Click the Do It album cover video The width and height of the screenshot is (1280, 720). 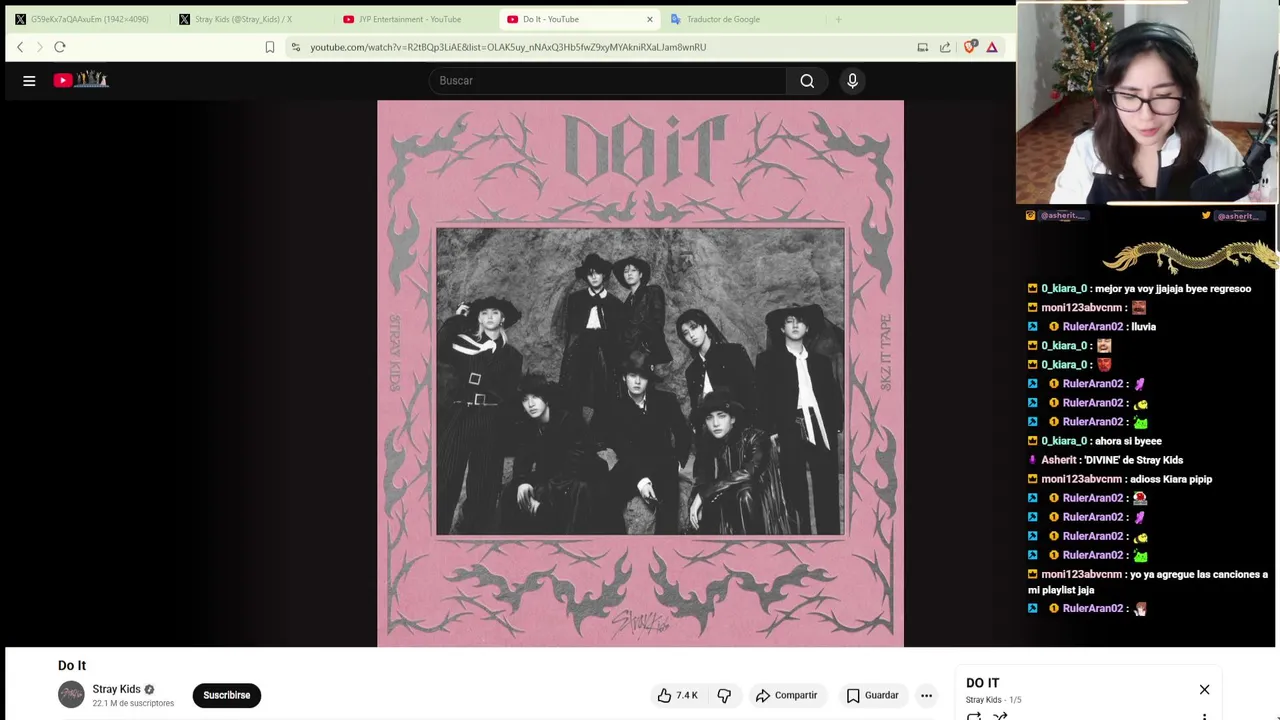pyautogui.click(x=640, y=373)
